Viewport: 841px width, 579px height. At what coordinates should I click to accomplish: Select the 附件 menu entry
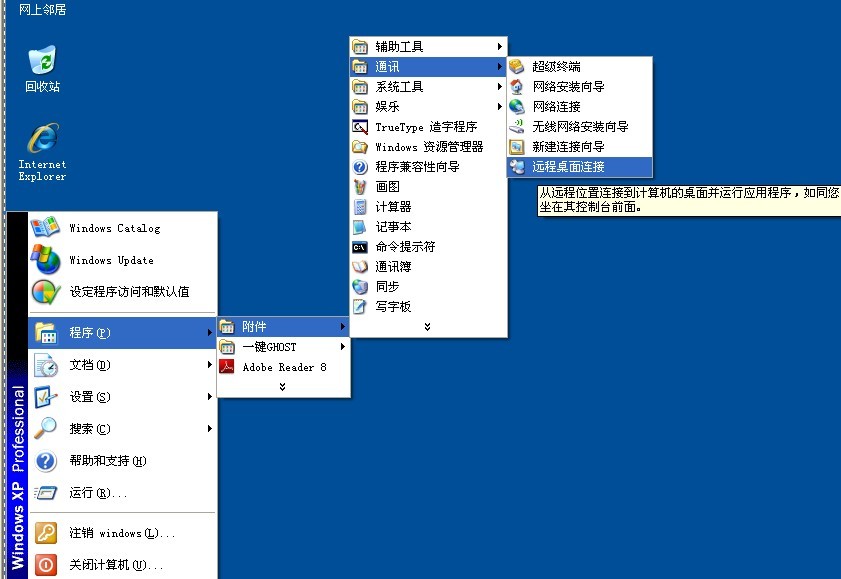(x=283, y=326)
